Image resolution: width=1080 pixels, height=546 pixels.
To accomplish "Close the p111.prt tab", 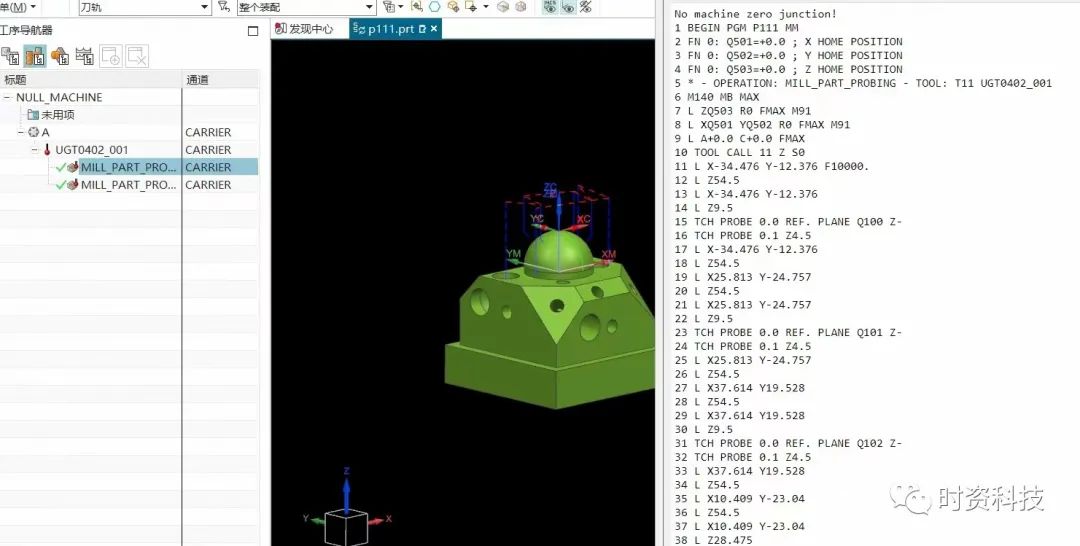I will pos(434,29).
